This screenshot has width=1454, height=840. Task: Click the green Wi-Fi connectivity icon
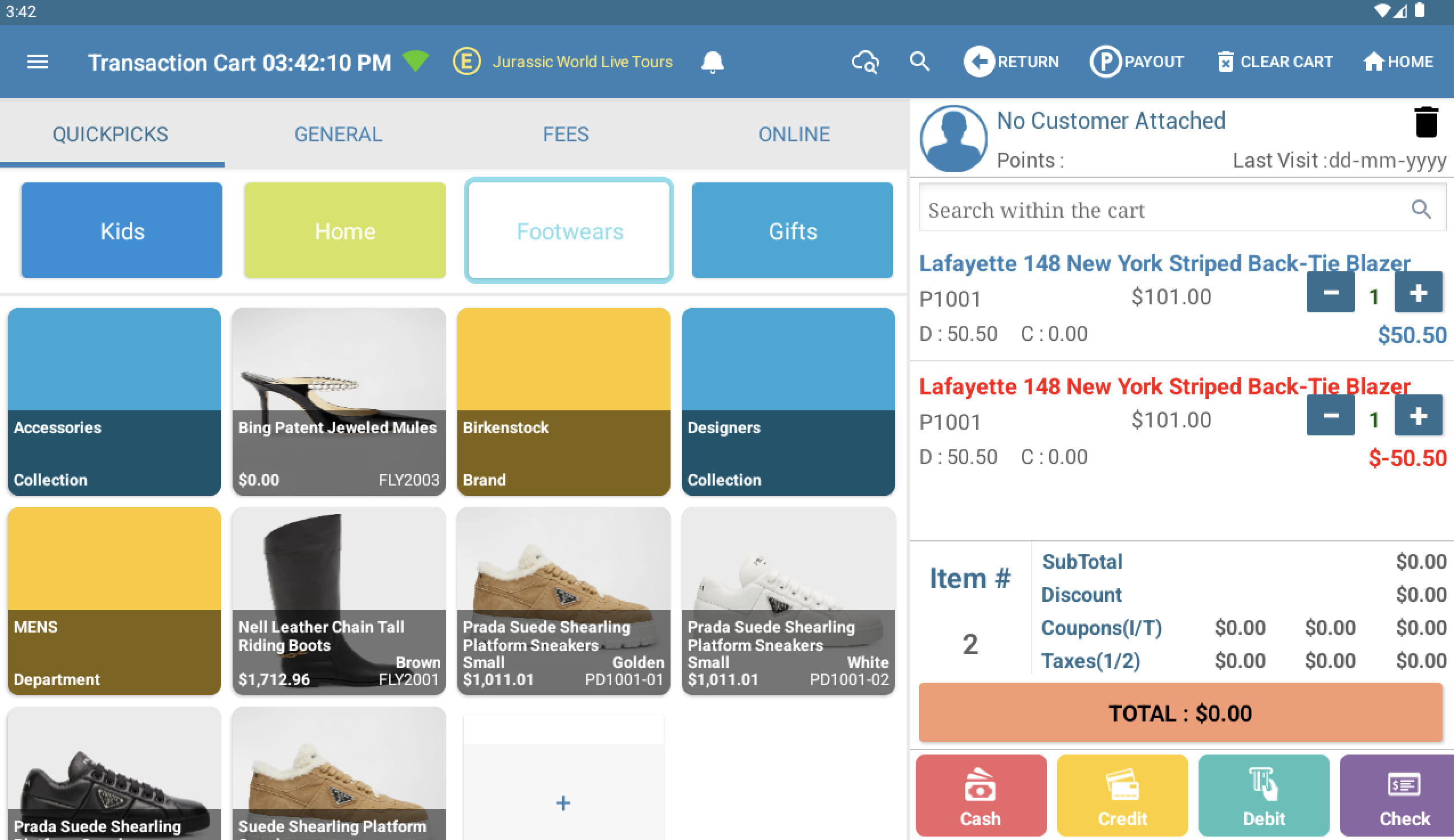pyautogui.click(x=416, y=61)
